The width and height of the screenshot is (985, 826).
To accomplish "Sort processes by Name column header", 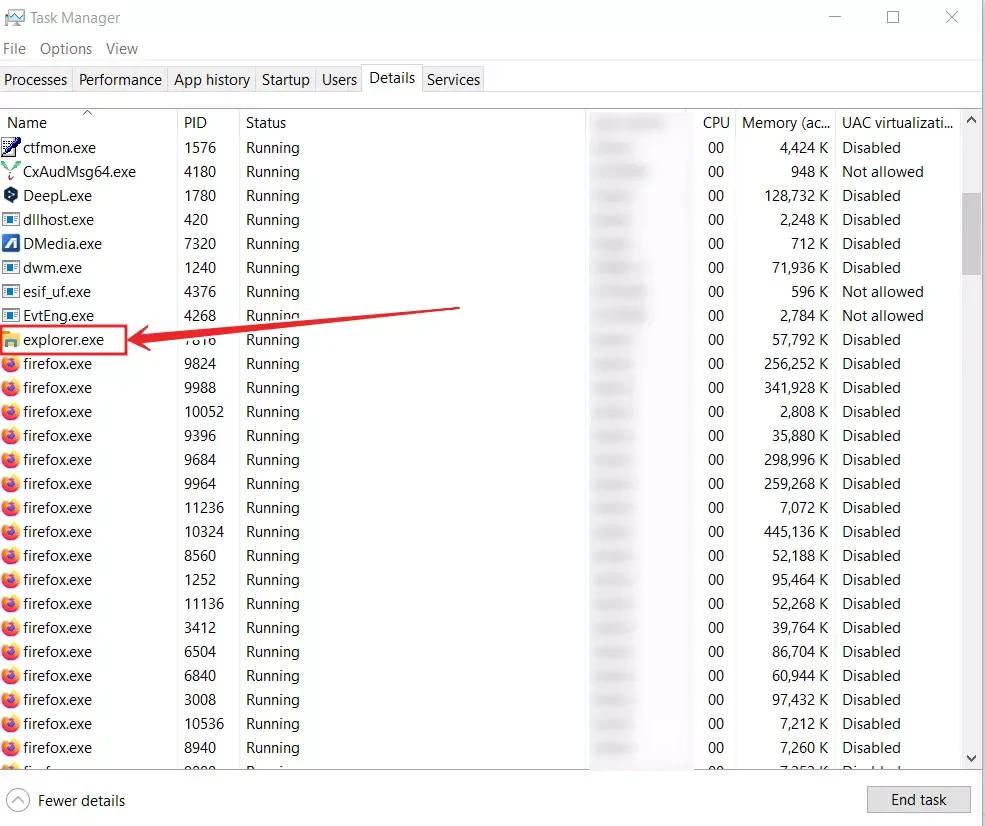I will [27, 123].
